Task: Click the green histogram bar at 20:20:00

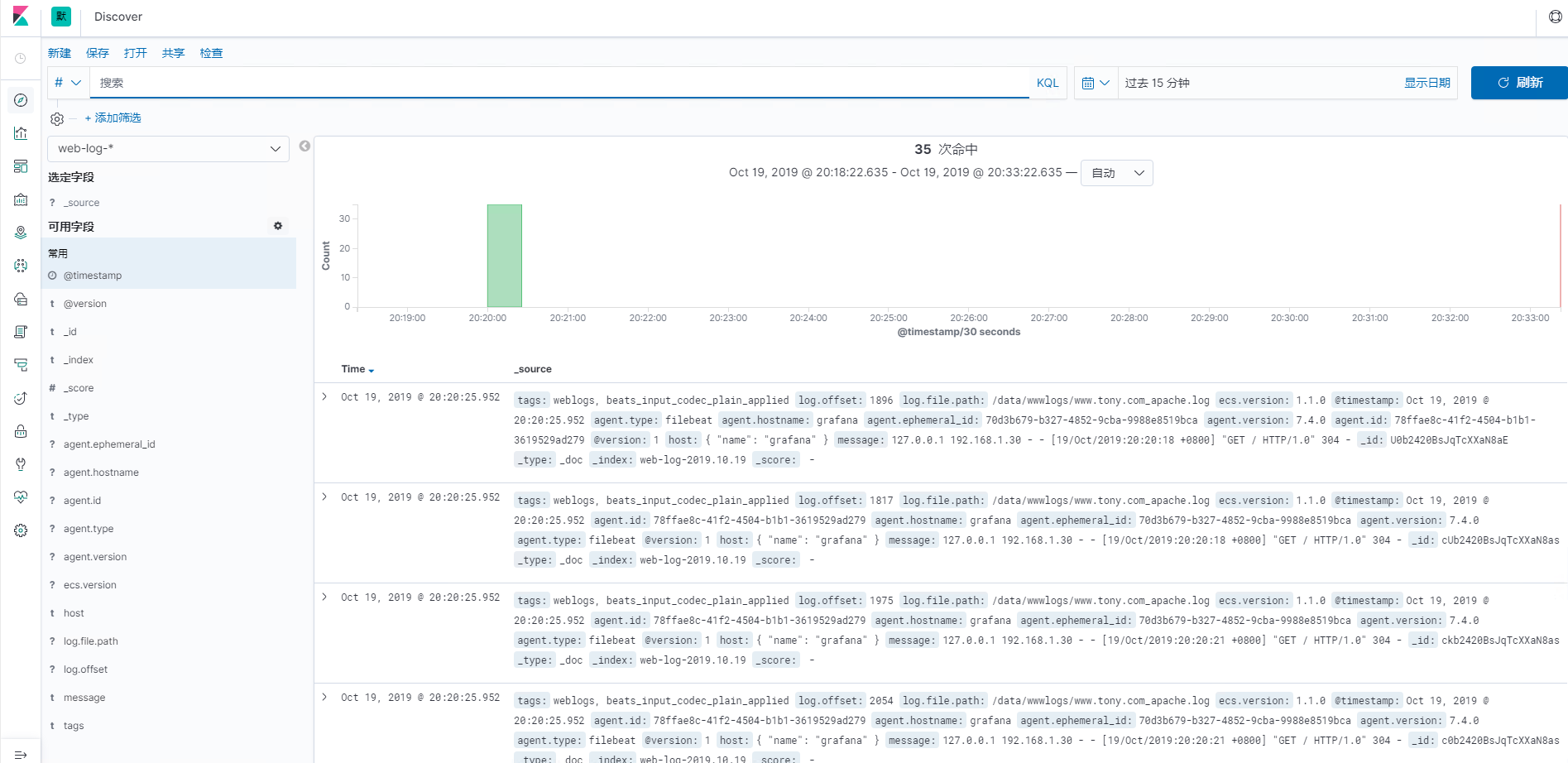Action: click(x=505, y=256)
